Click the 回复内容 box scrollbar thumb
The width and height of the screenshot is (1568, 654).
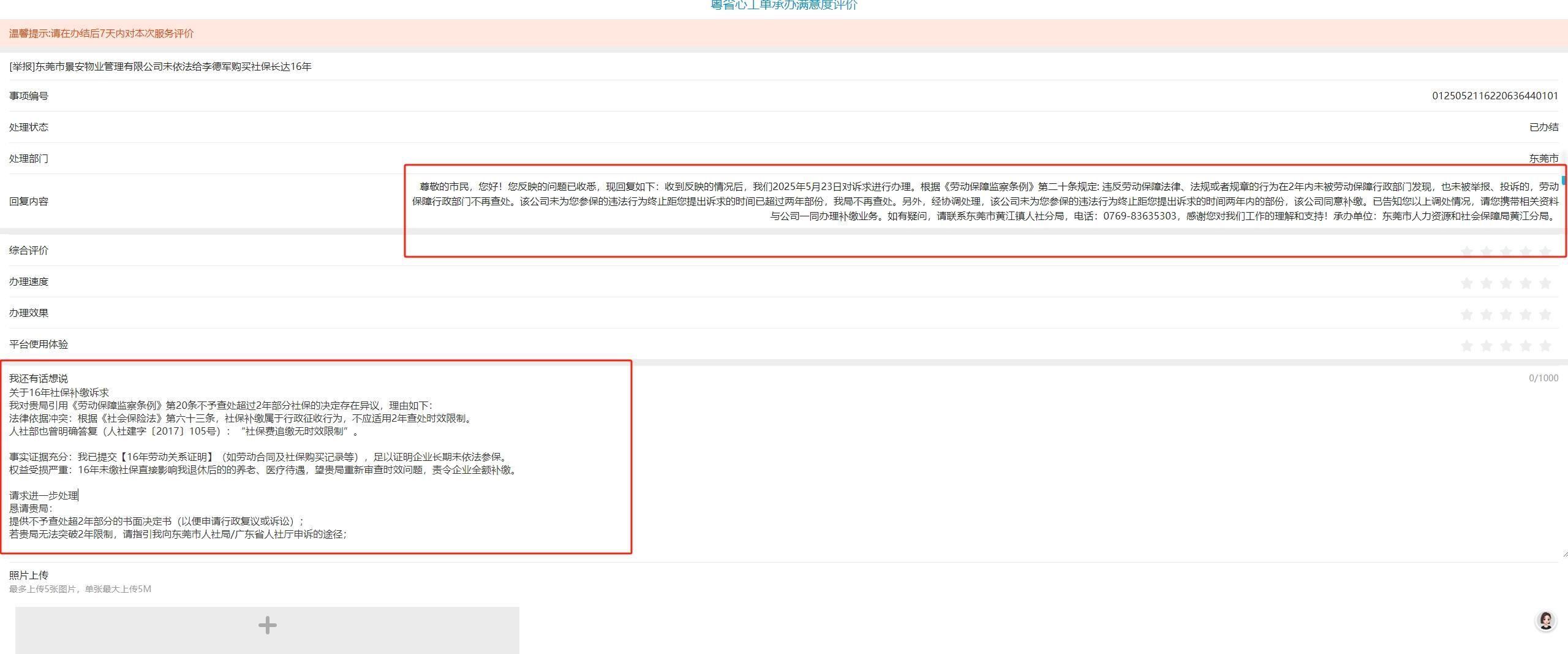pyautogui.click(x=1563, y=180)
